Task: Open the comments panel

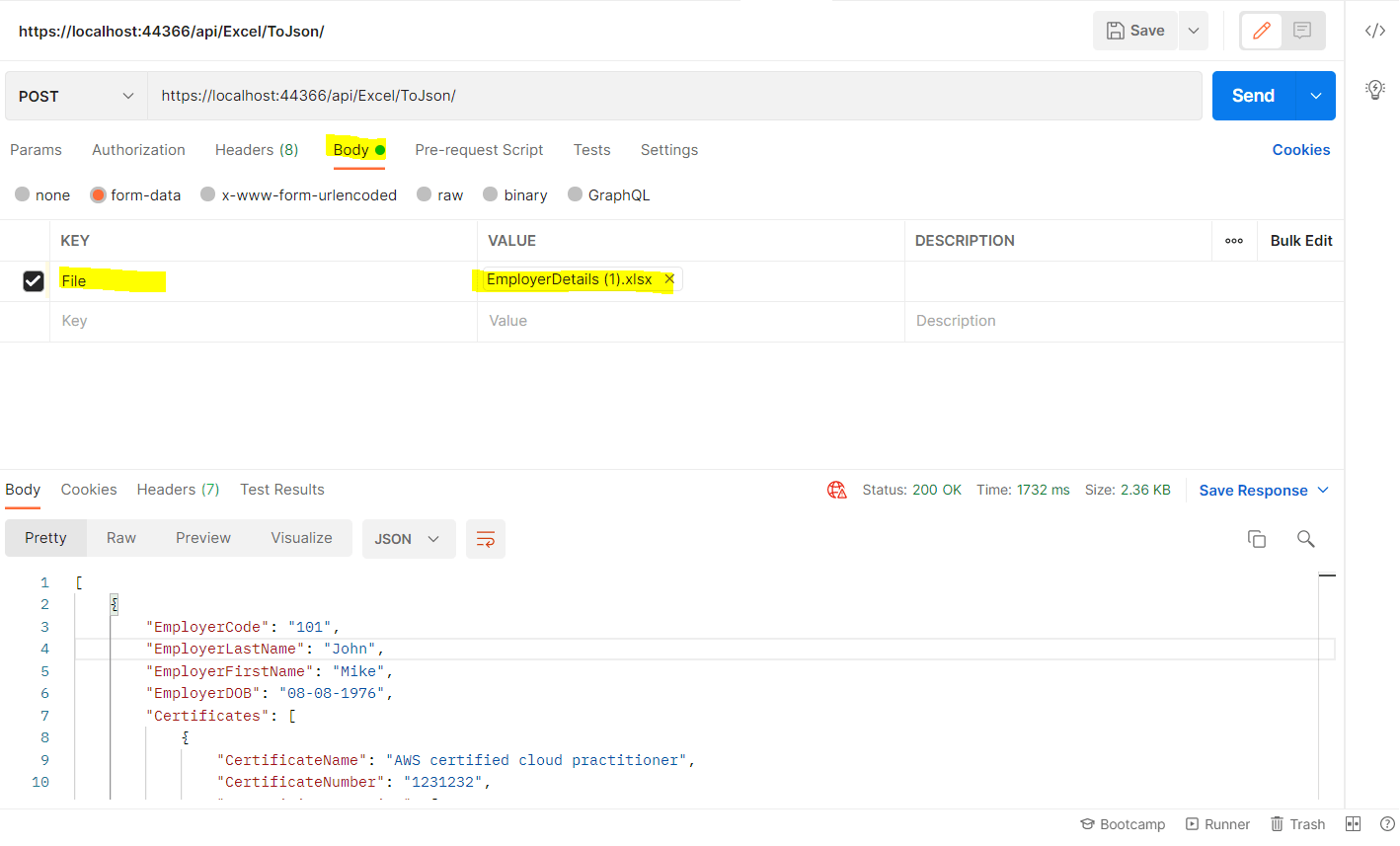Action: pos(1301,31)
